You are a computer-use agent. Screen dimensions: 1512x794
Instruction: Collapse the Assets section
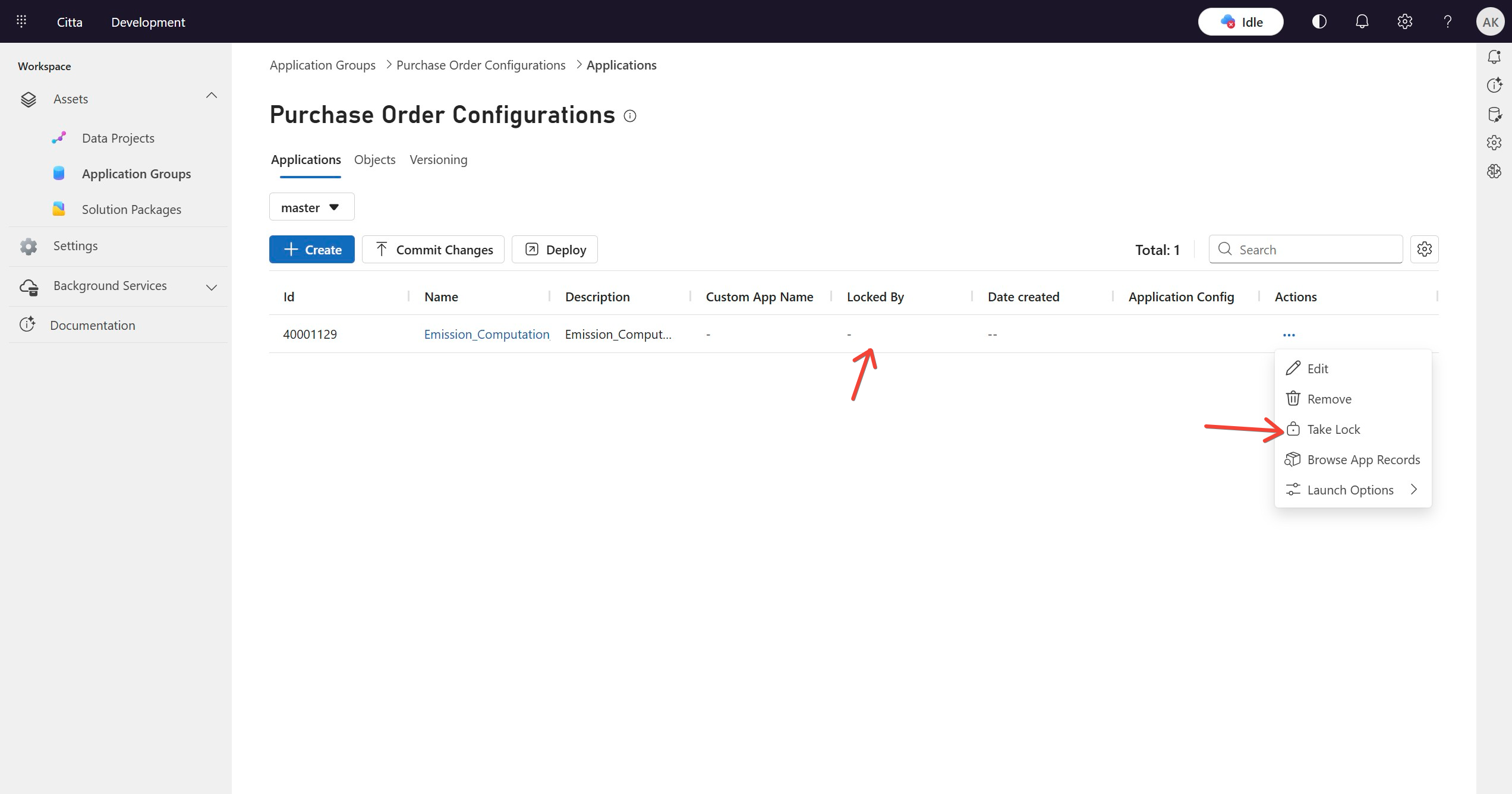(x=211, y=96)
